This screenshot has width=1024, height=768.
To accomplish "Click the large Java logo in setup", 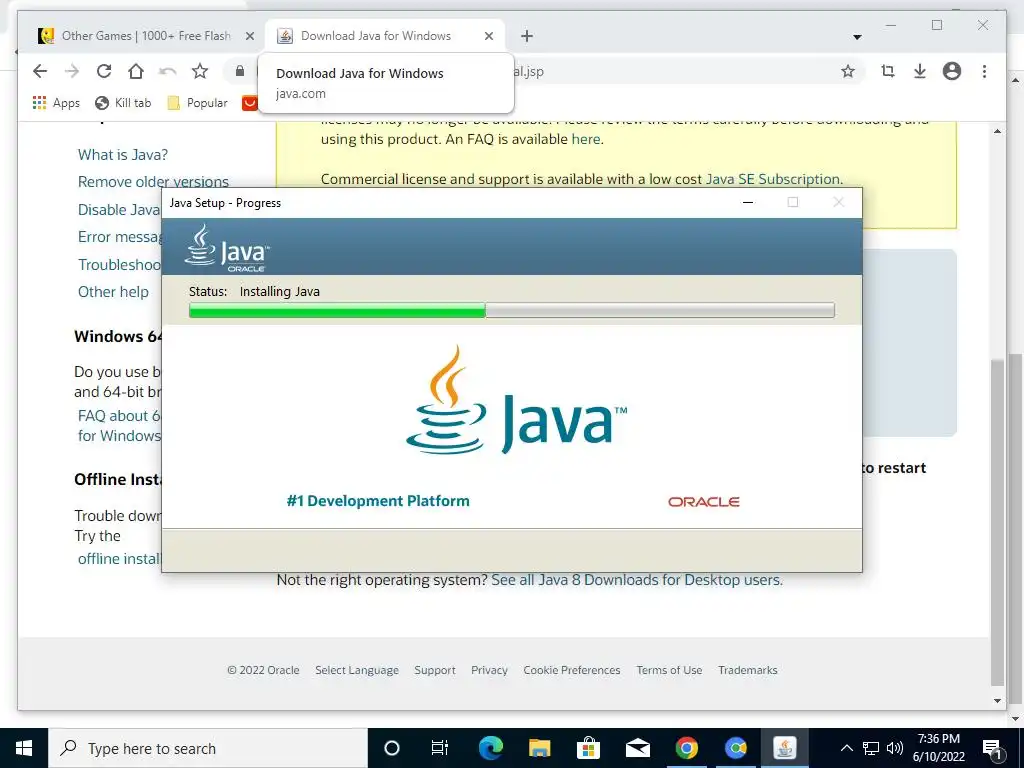I will click(x=516, y=400).
